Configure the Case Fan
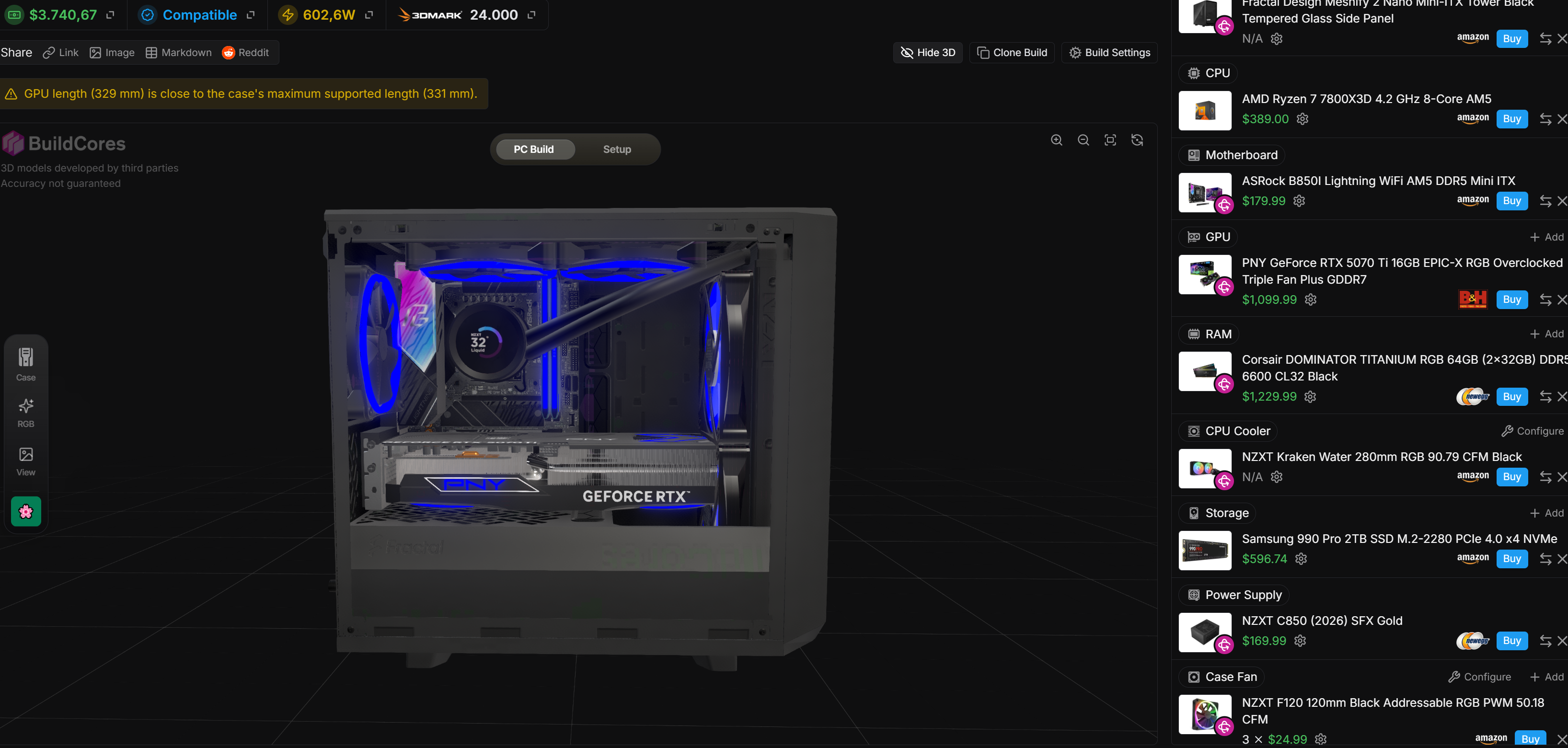This screenshot has width=1568, height=748. pos(1479,677)
